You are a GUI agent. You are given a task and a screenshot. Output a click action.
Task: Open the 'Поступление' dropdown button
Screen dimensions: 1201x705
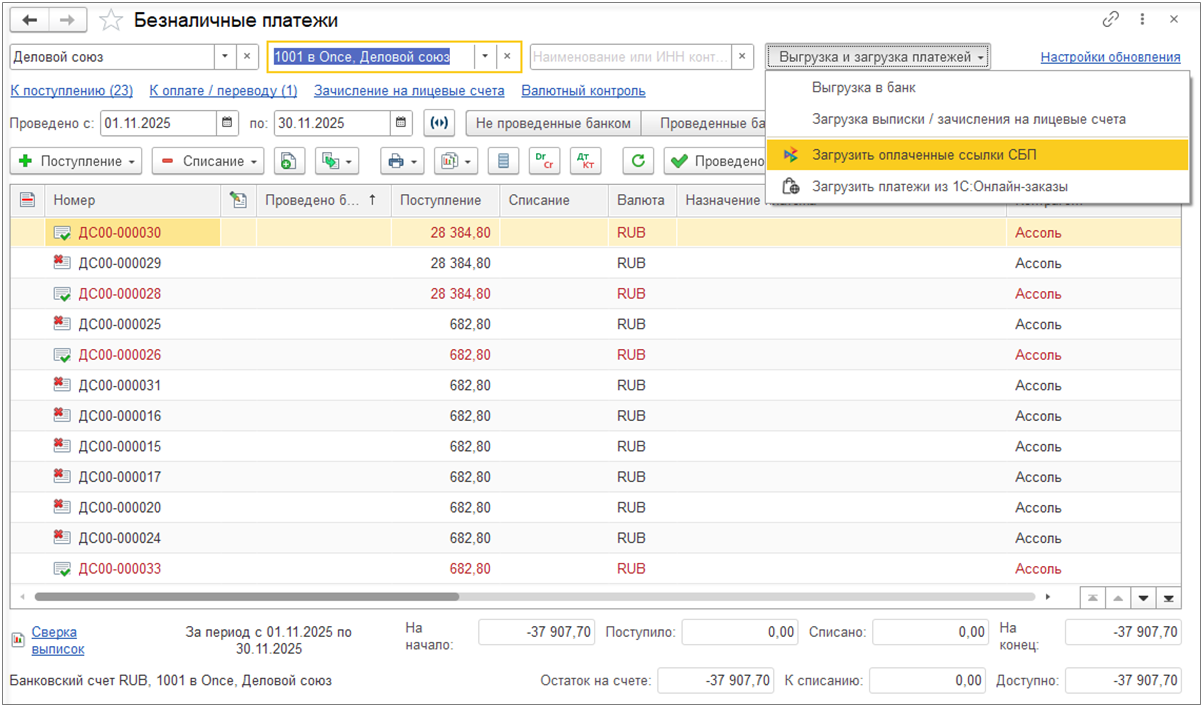click(x=76, y=161)
